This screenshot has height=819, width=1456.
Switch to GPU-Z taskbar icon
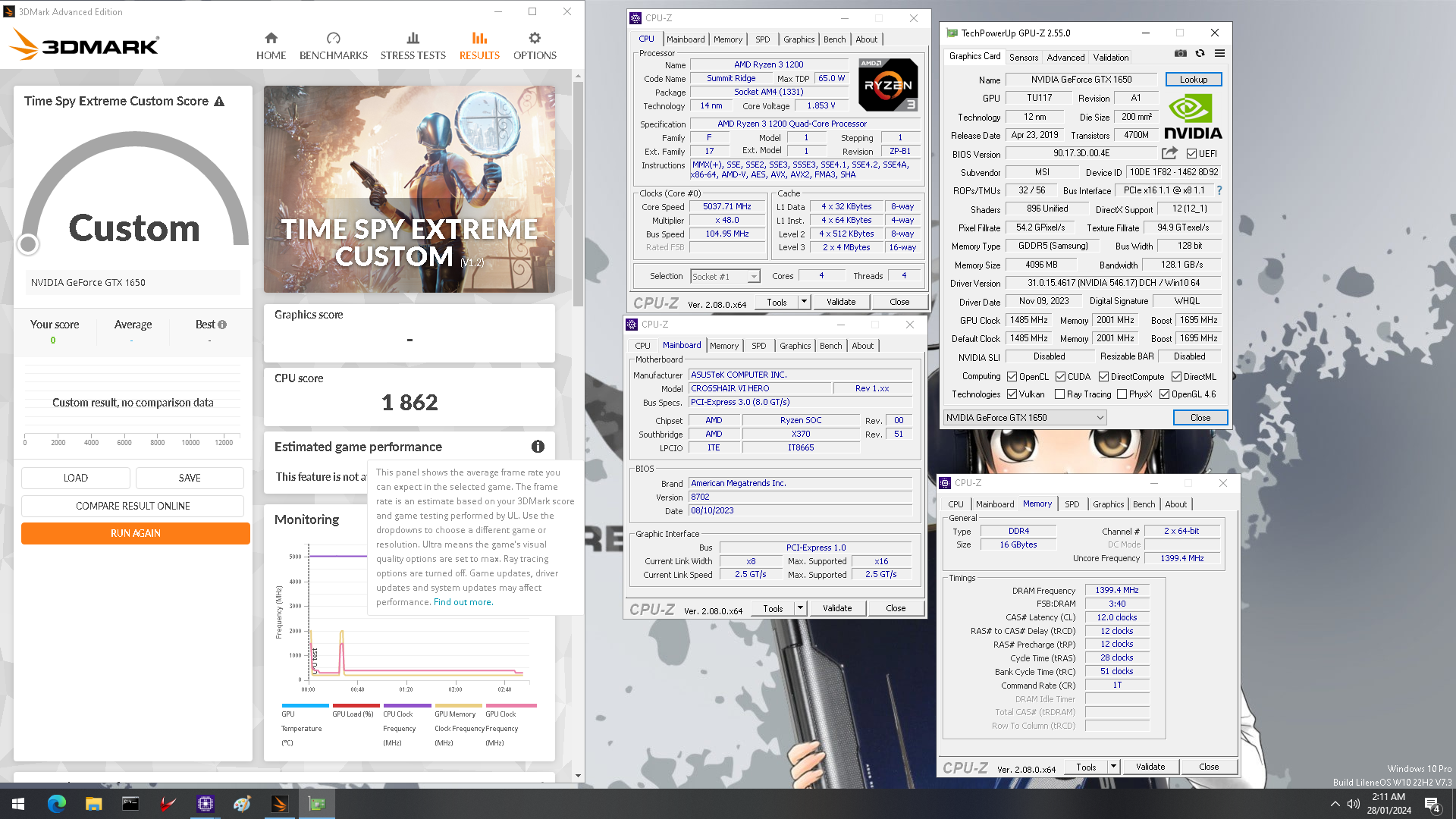tap(317, 804)
